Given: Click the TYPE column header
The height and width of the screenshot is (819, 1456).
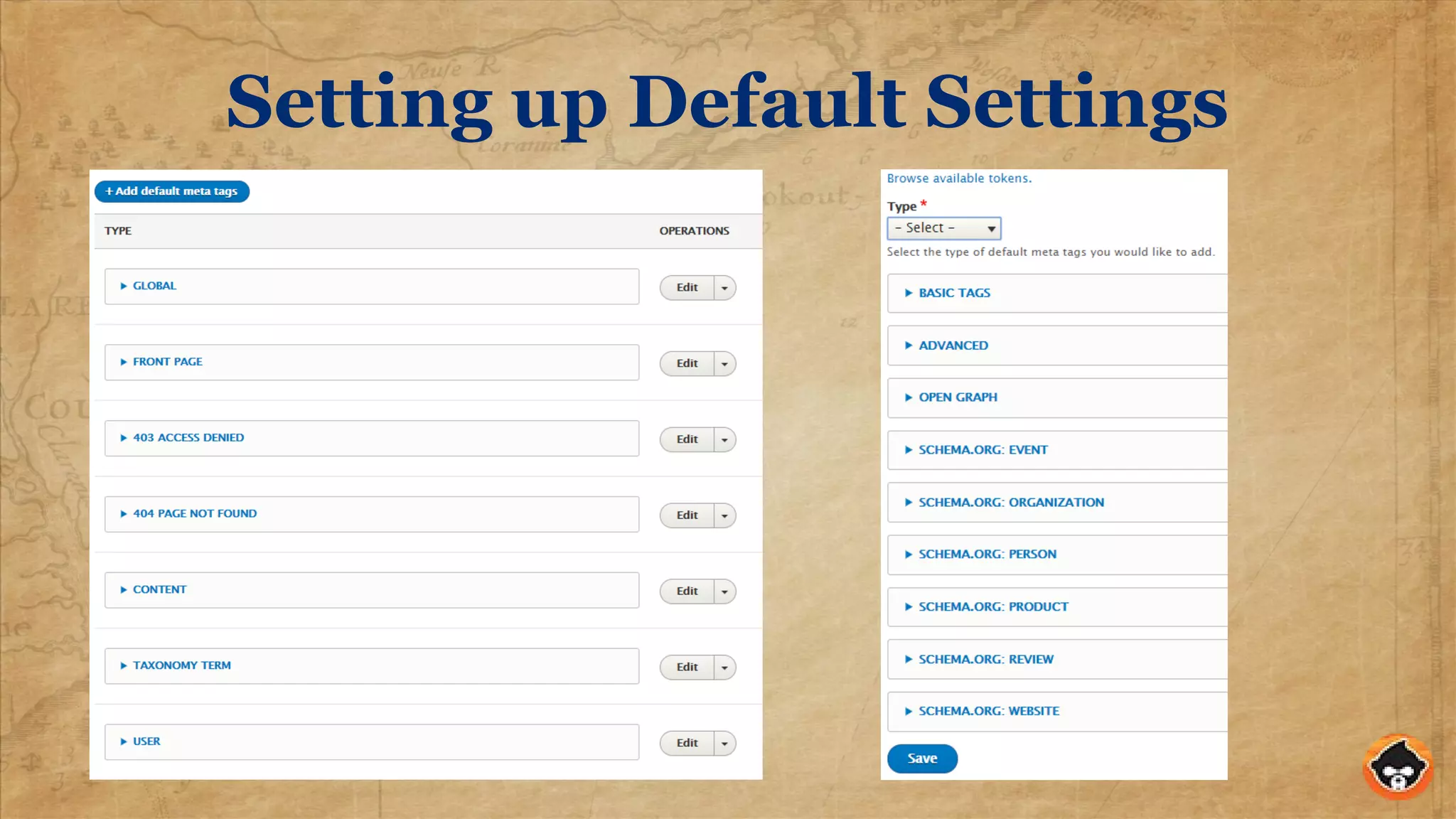Looking at the screenshot, I should click(118, 231).
